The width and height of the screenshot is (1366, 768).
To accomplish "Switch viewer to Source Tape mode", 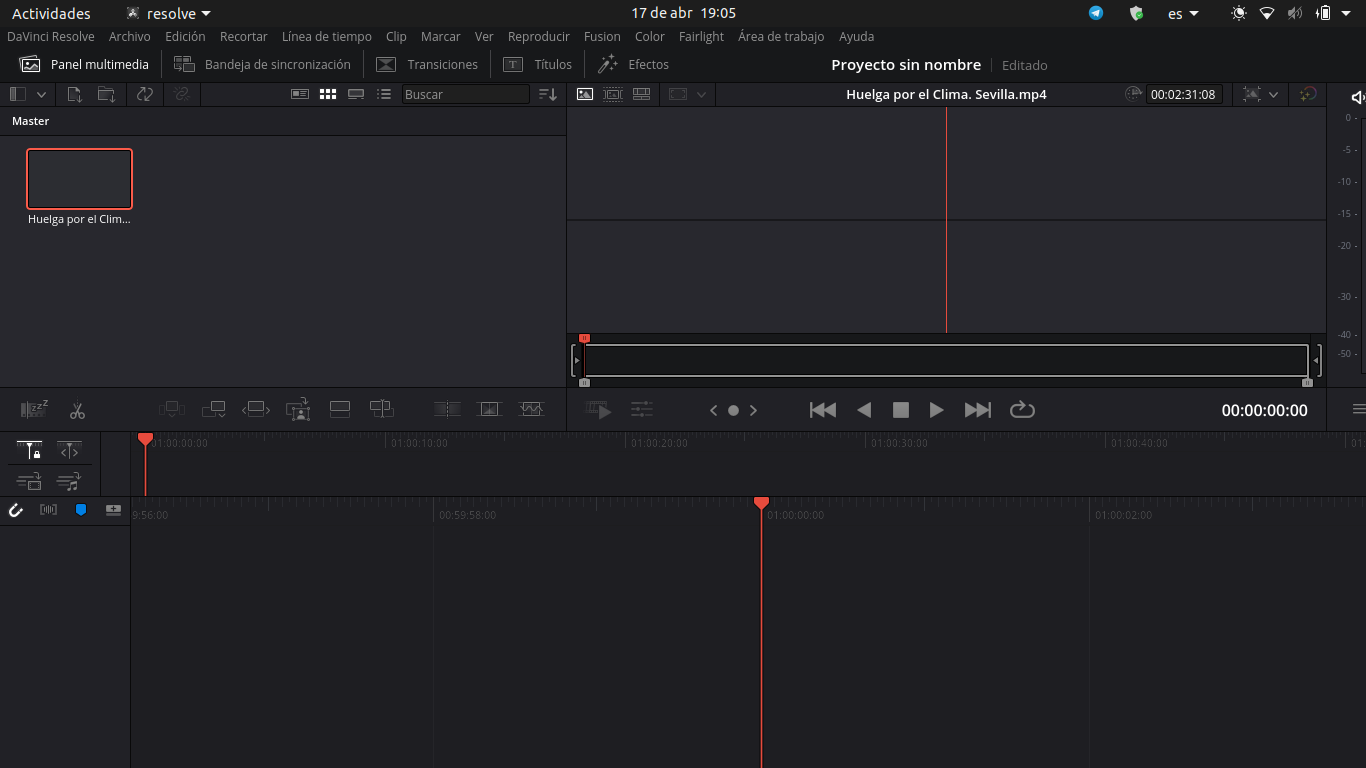I will [613, 94].
